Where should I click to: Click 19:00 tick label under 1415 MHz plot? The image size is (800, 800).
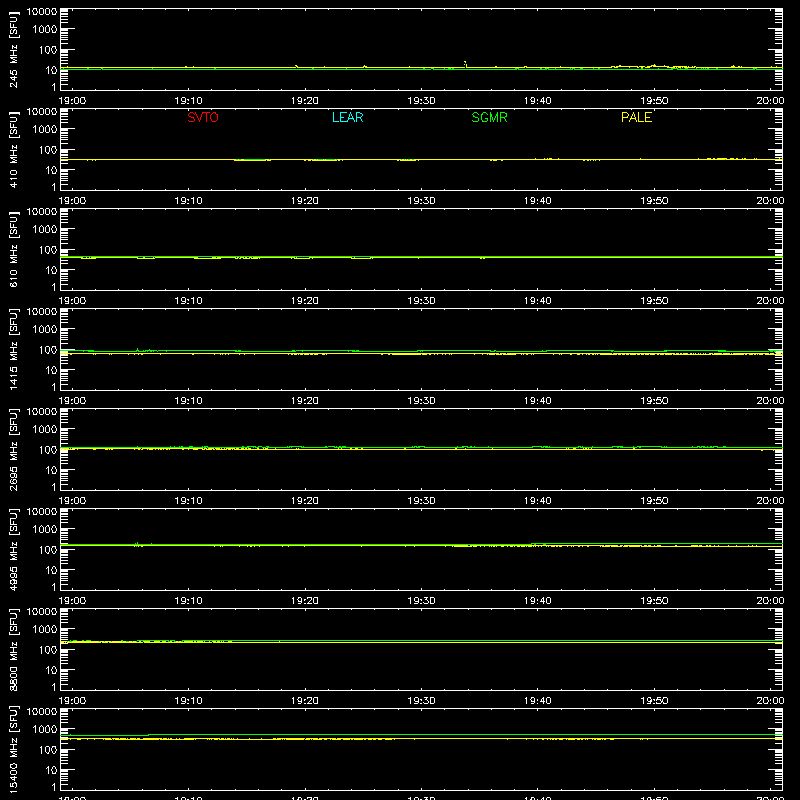tap(72, 401)
